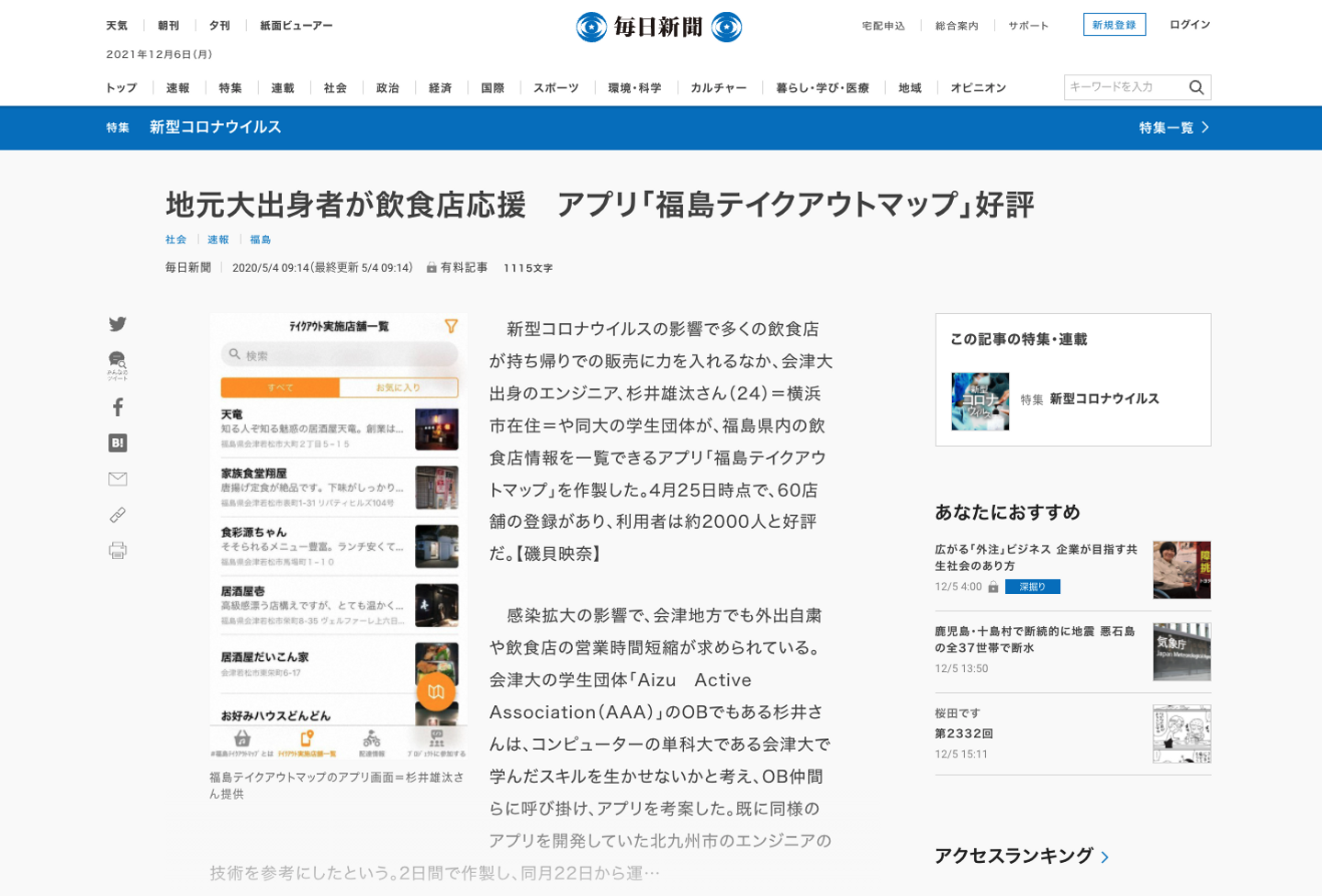Click the 1115文字 character count

[x=528, y=268]
